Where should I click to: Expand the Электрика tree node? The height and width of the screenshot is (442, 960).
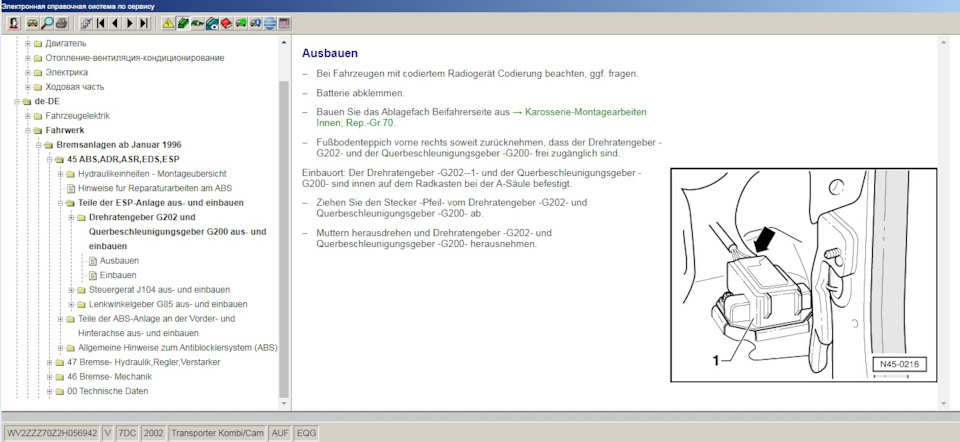coord(28,72)
